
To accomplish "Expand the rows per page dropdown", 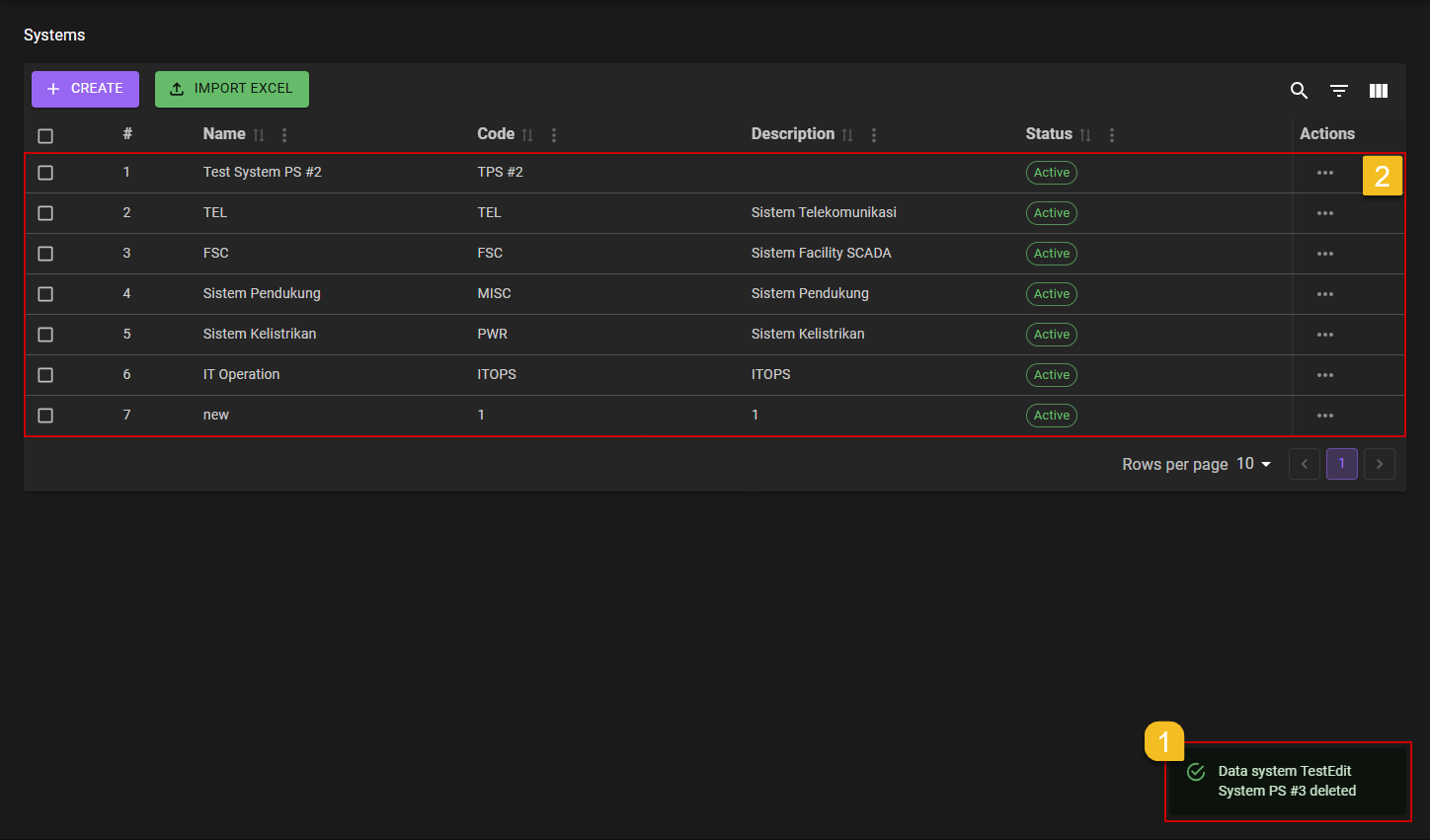I will point(1254,464).
